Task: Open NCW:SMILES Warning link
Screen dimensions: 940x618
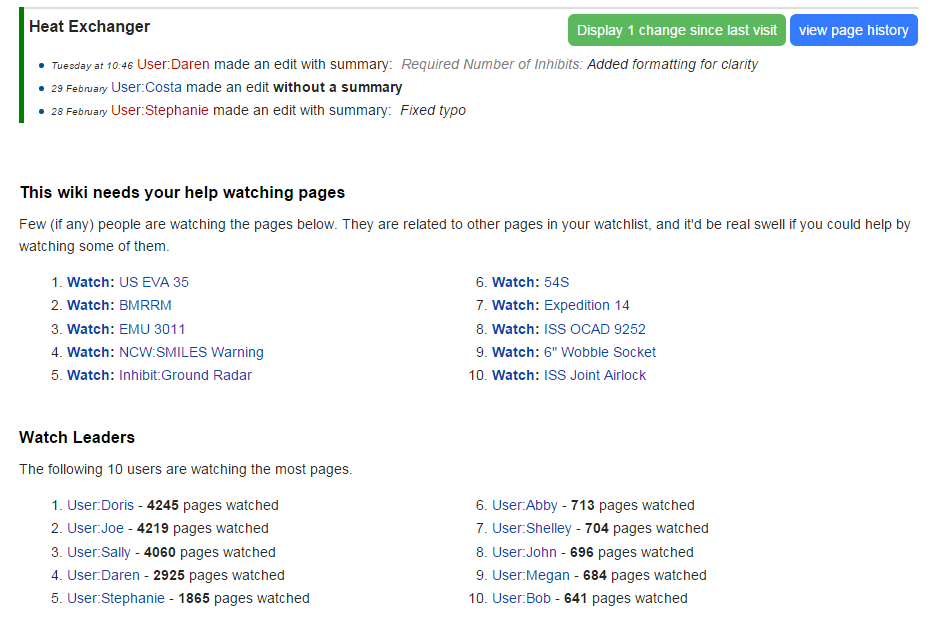Action: (x=191, y=352)
